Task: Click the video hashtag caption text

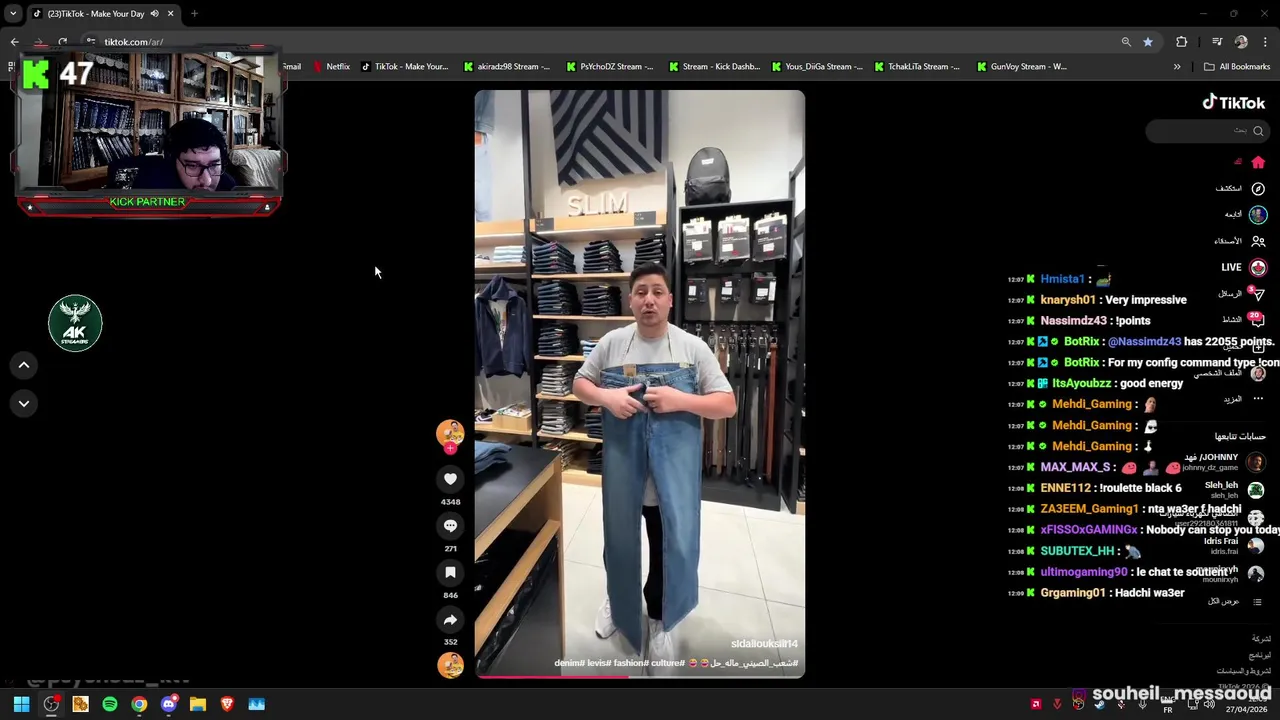Action: pos(676,663)
